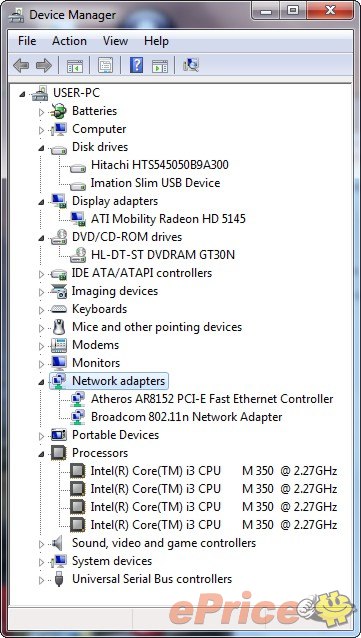
Task: Expand Universal Serial Bus controllers
Action: 41,580
